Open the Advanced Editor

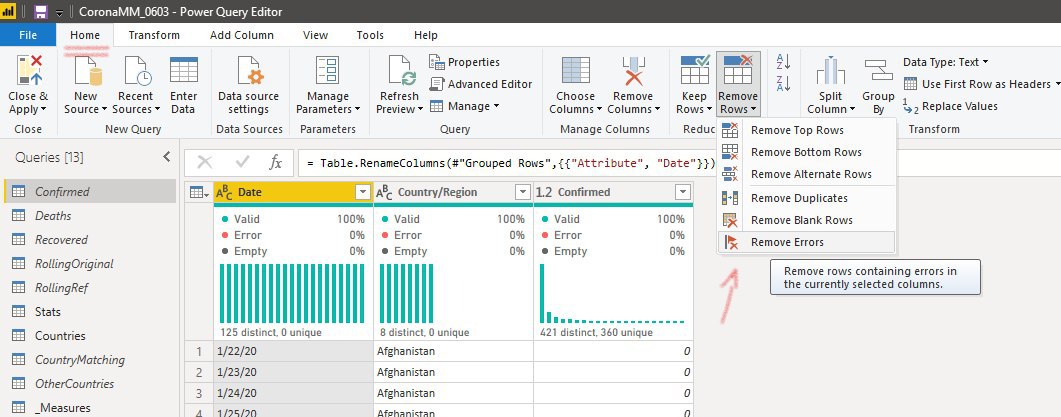coord(481,84)
